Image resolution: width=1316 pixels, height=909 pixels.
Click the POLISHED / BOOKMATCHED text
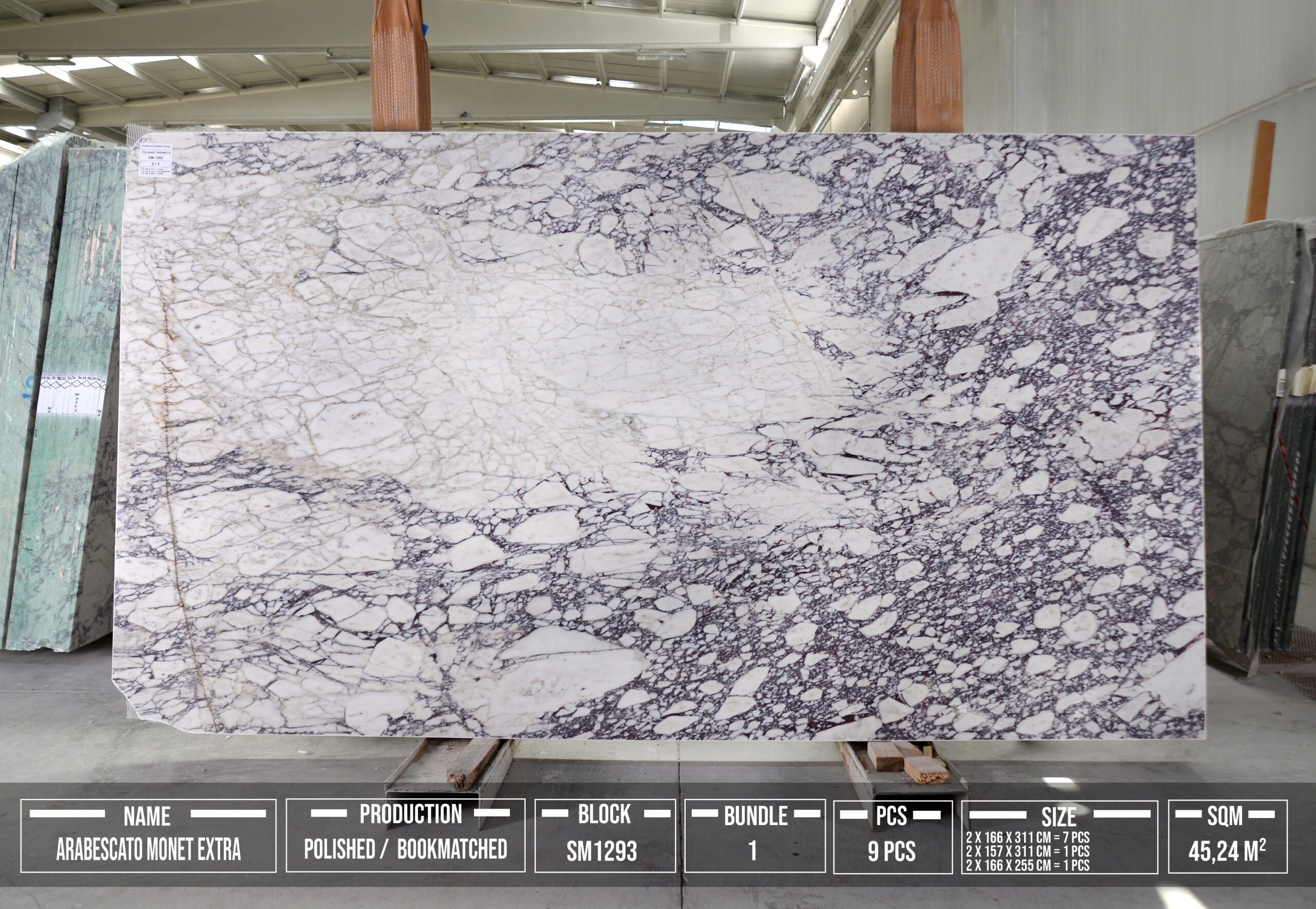405,849
